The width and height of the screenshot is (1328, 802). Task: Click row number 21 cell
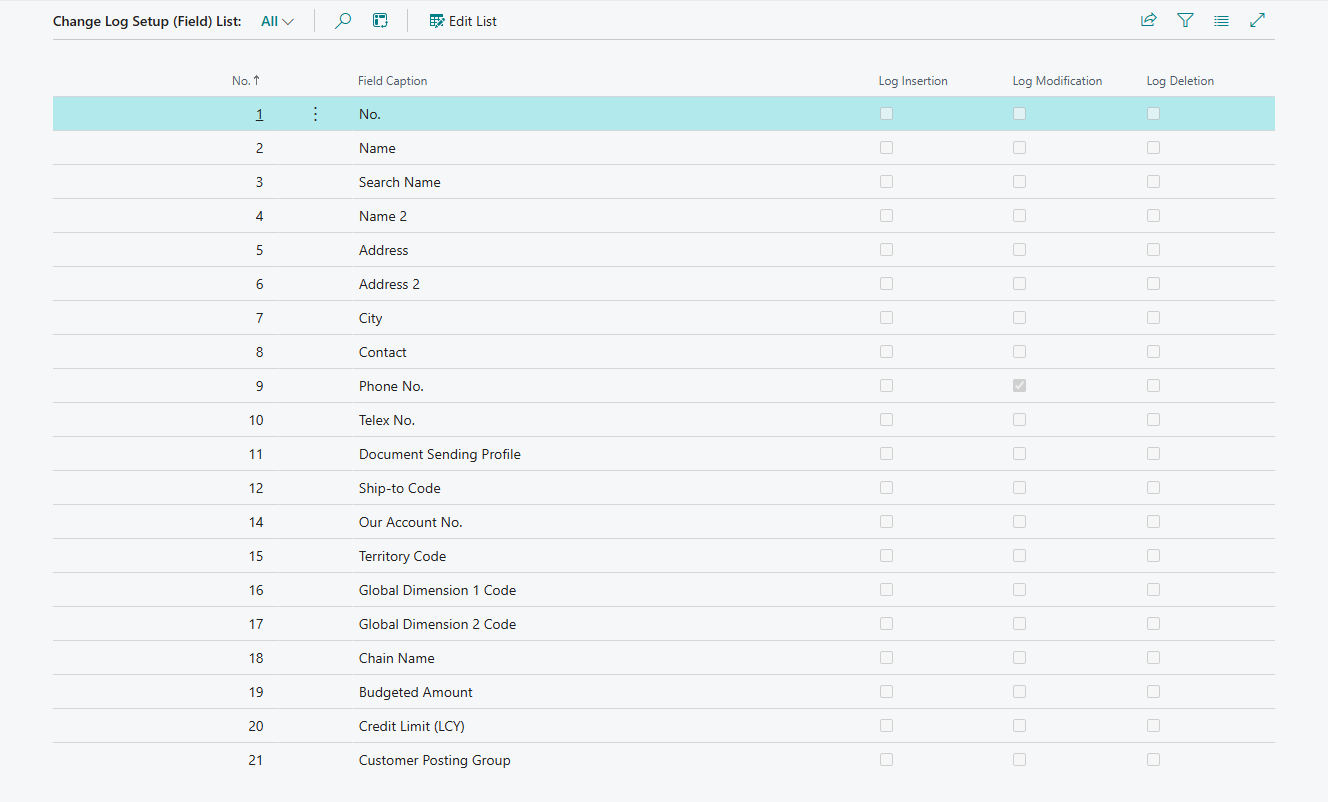(256, 760)
